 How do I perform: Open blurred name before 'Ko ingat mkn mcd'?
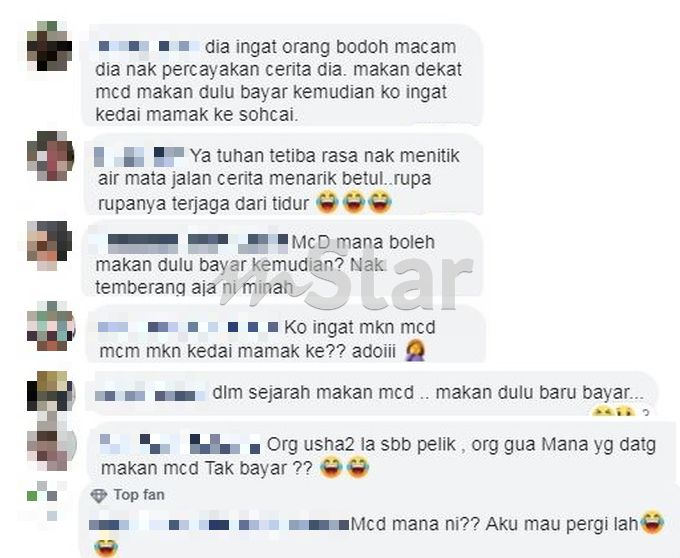[x=188, y=327]
